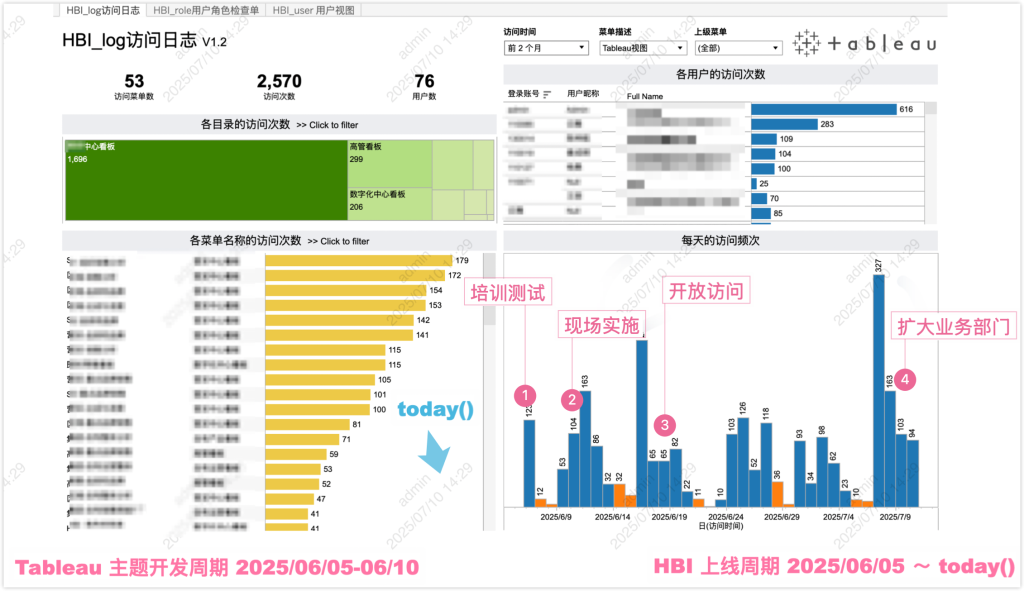Select the user bar labeled 283
The height and width of the screenshot is (591, 1024).
[784, 124]
